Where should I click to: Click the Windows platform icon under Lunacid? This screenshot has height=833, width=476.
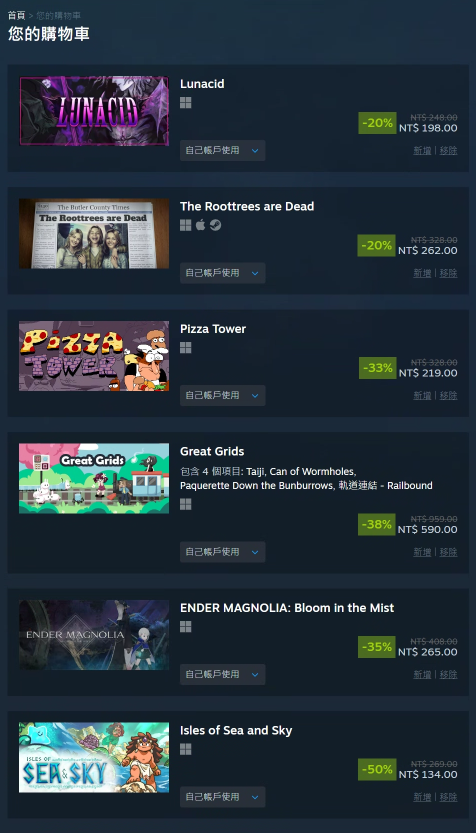[185, 103]
